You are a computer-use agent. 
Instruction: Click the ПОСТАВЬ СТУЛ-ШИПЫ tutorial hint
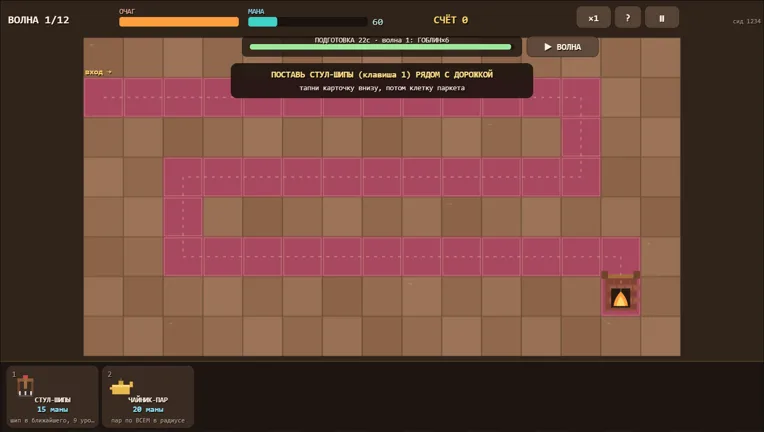[x=382, y=80]
